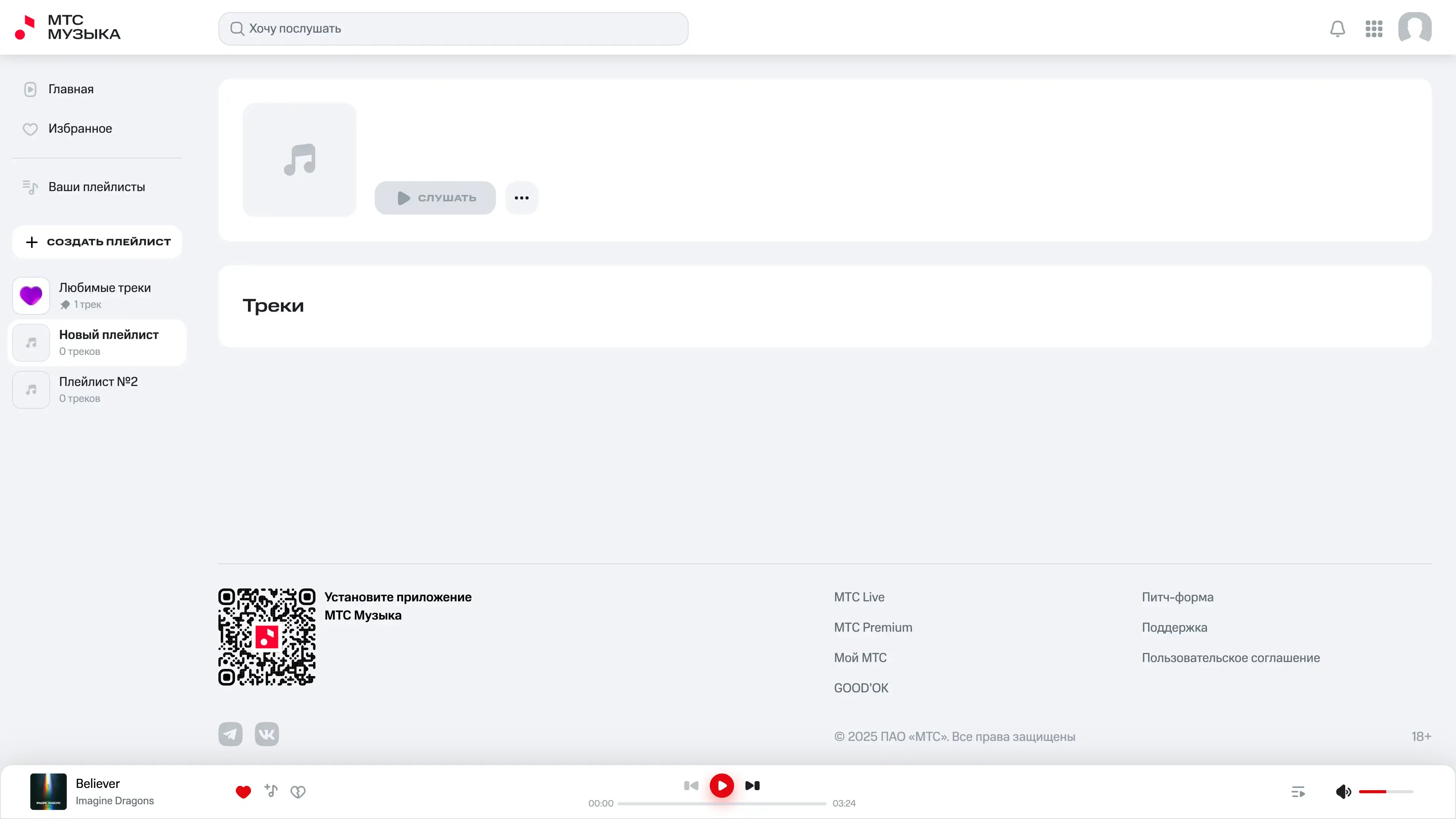Screen dimensions: 1456x819
Task: Go to Избранное in the sidebar
Action: point(80,129)
